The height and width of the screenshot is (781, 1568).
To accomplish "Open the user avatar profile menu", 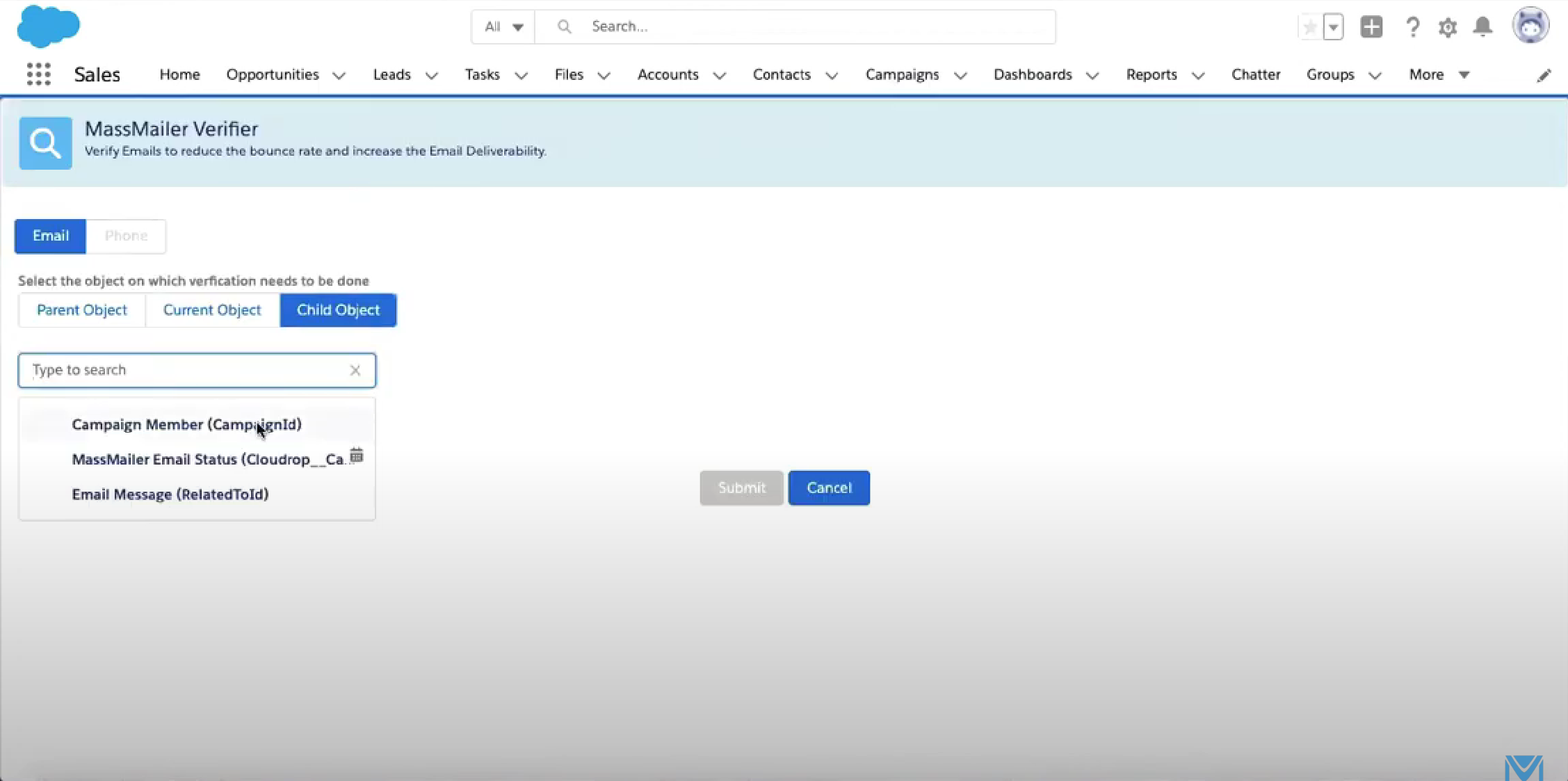I will (x=1530, y=26).
